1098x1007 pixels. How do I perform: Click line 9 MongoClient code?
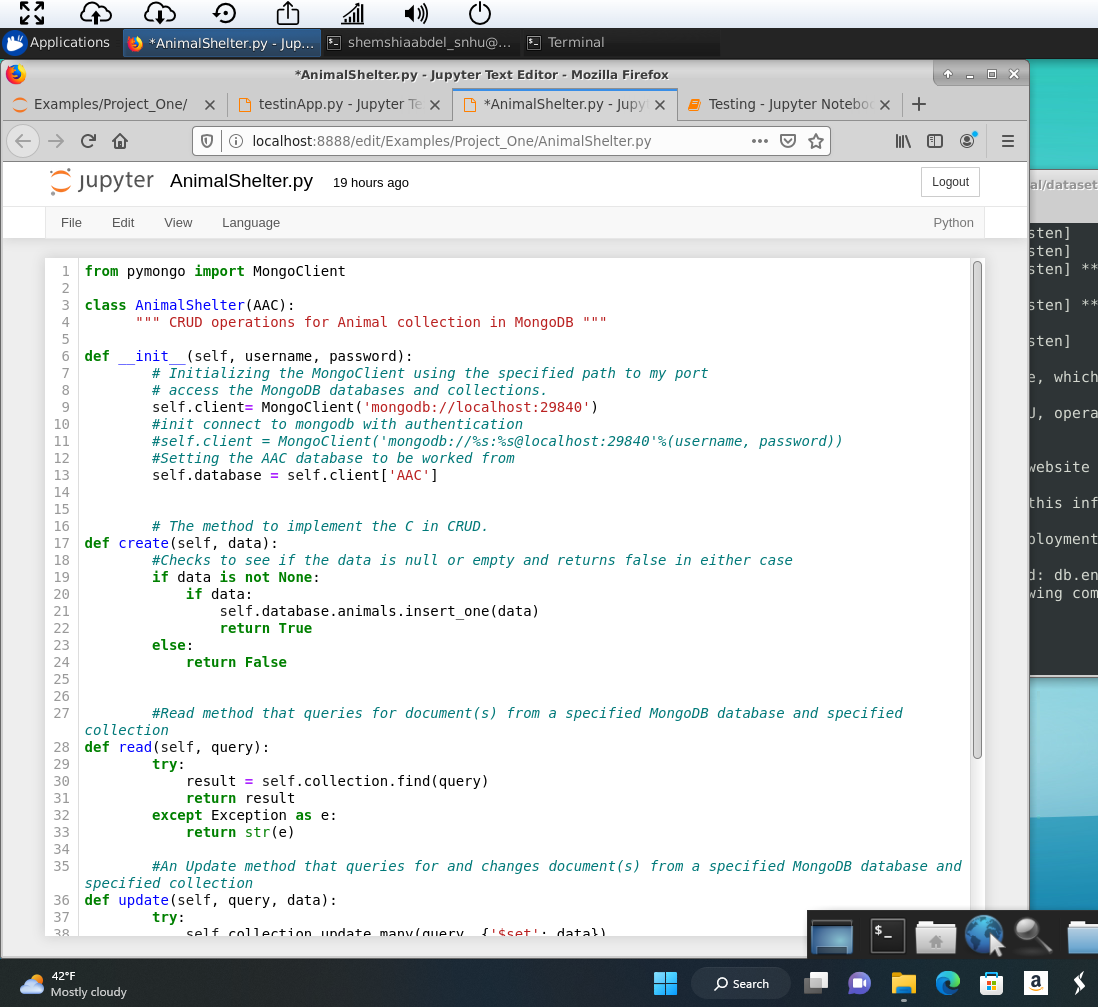coord(375,408)
